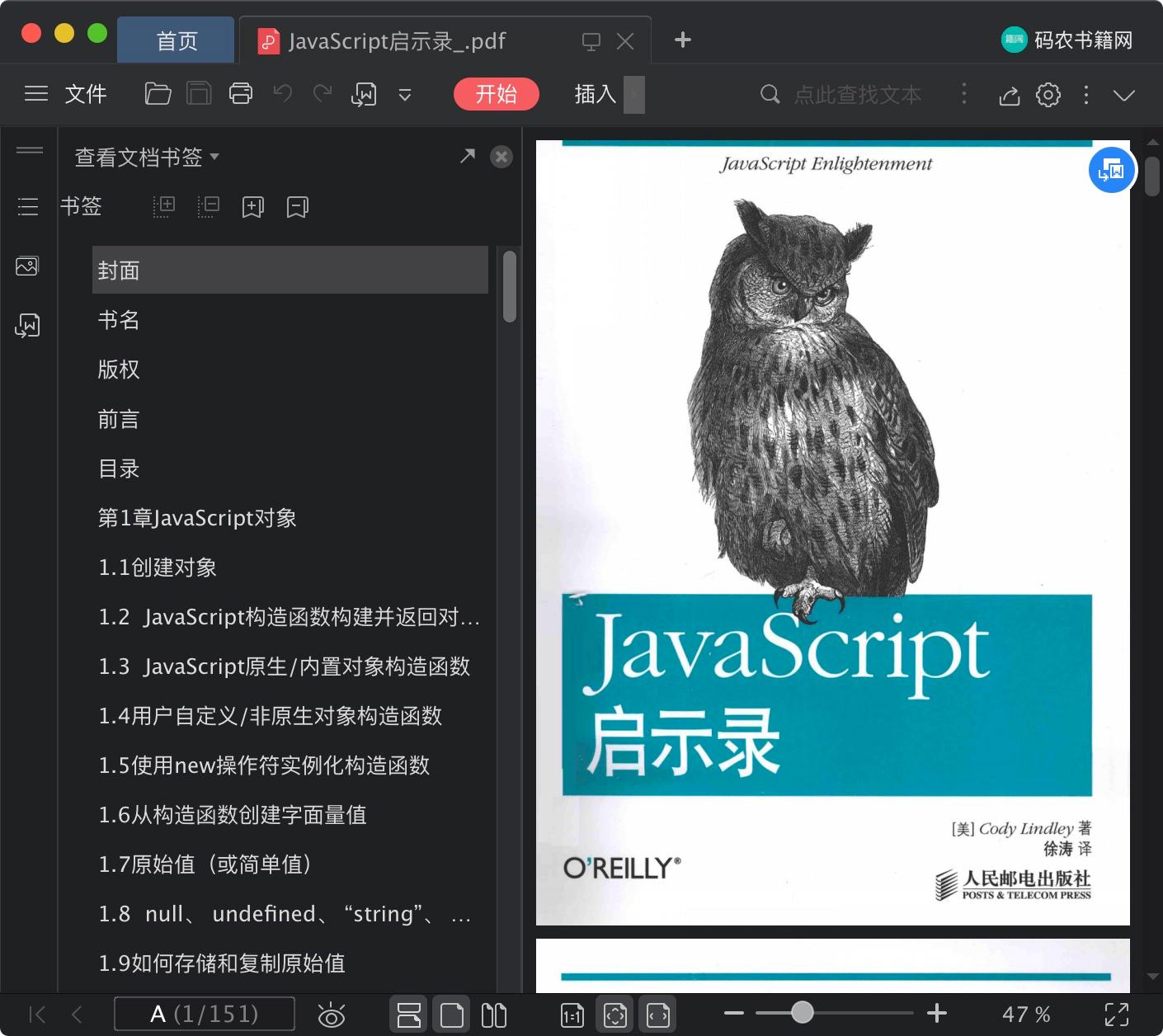The image size is (1163, 1036).
Task: Jump to 1.7原始值（或简单值）
Action: (205, 864)
